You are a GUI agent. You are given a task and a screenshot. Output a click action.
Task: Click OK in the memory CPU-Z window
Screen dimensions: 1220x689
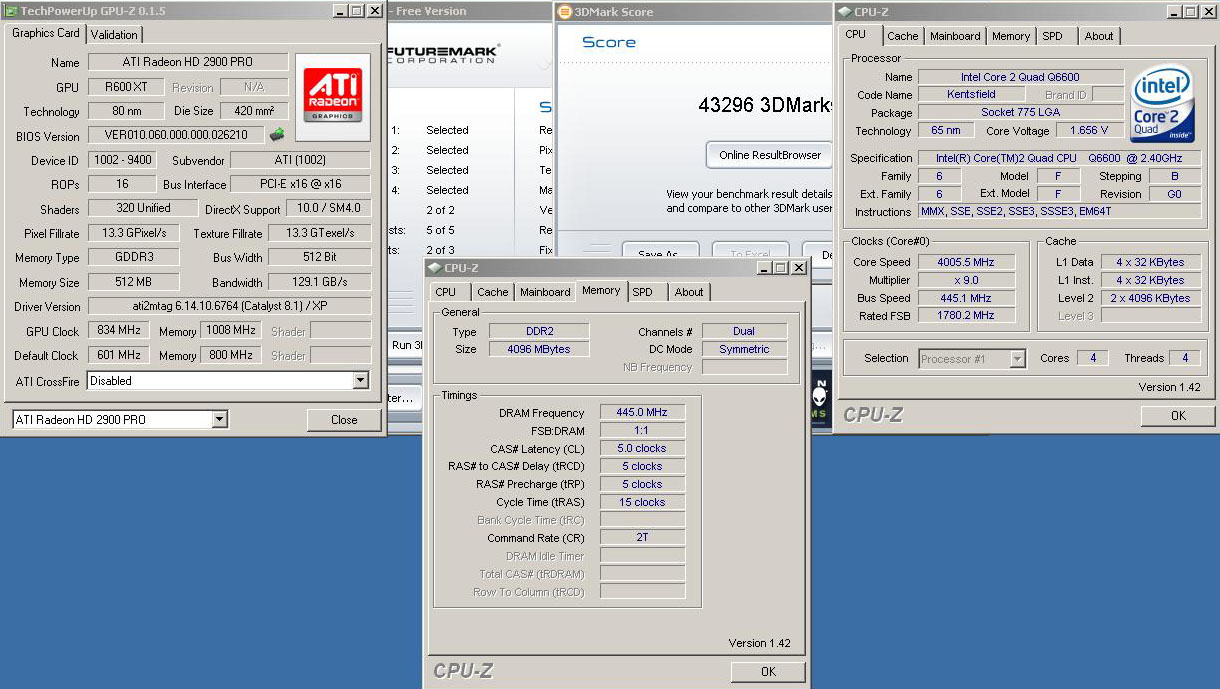coord(768,672)
